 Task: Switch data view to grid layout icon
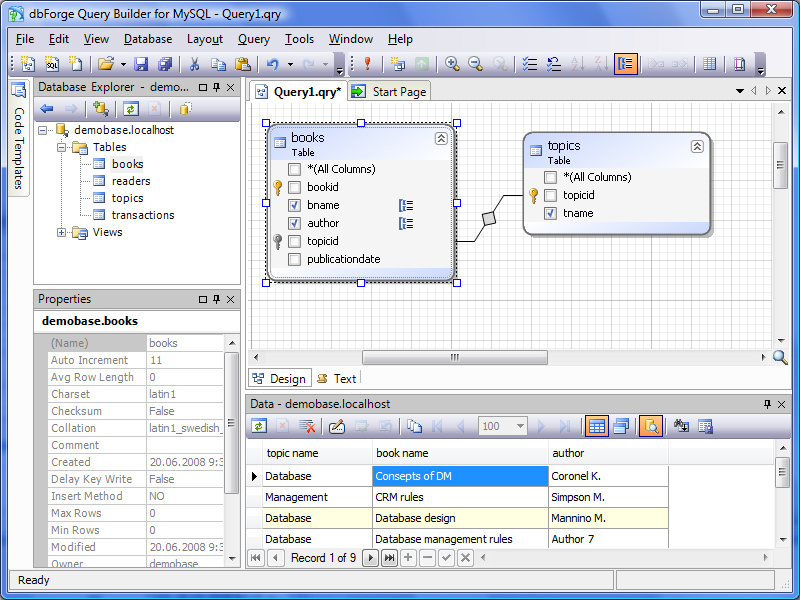tap(596, 426)
